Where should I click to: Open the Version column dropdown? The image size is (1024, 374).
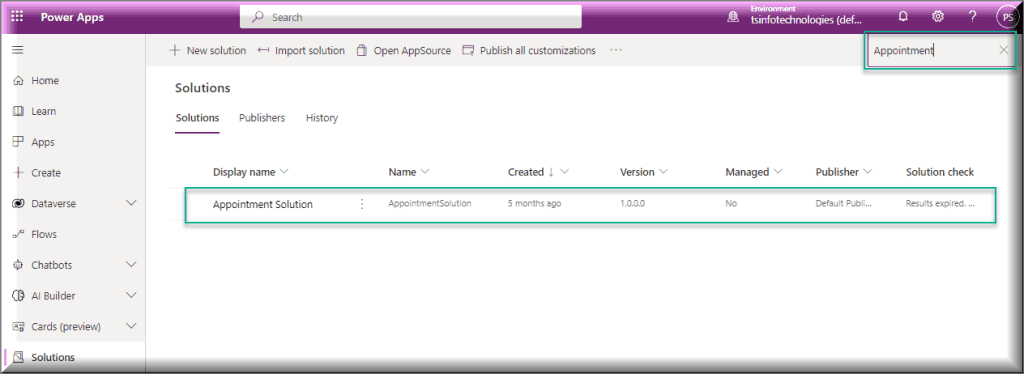664,172
